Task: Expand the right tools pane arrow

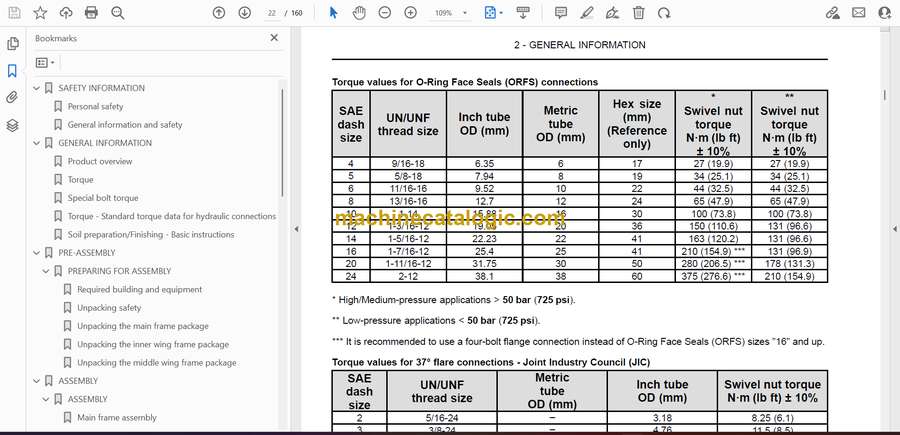Action: tap(895, 229)
